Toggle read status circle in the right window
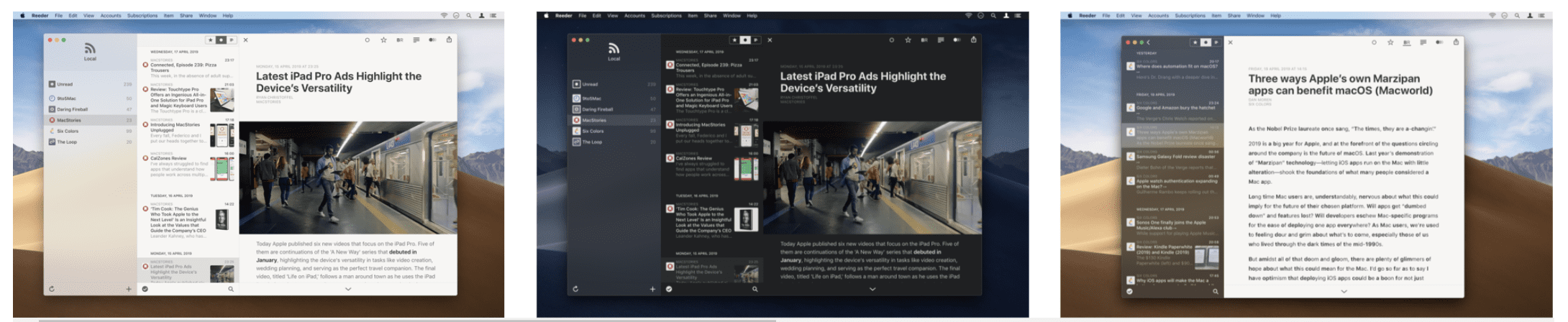1568x322 pixels. tap(1374, 42)
